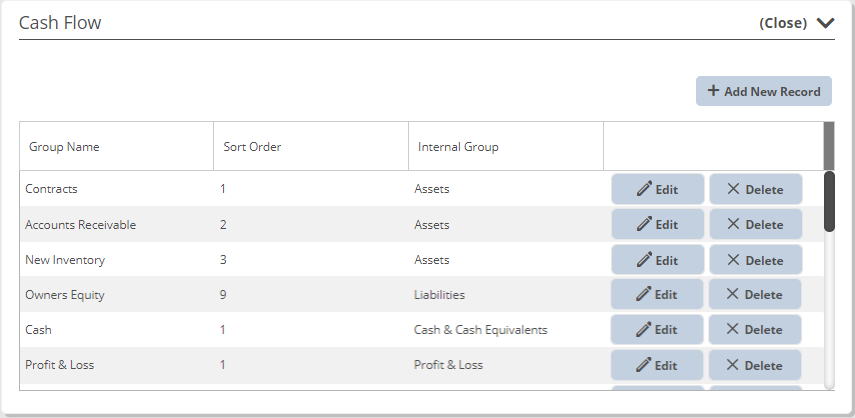This screenshot has height=418, width=855.
Task: Delete the Cash row
Action: tap(755, 329)
